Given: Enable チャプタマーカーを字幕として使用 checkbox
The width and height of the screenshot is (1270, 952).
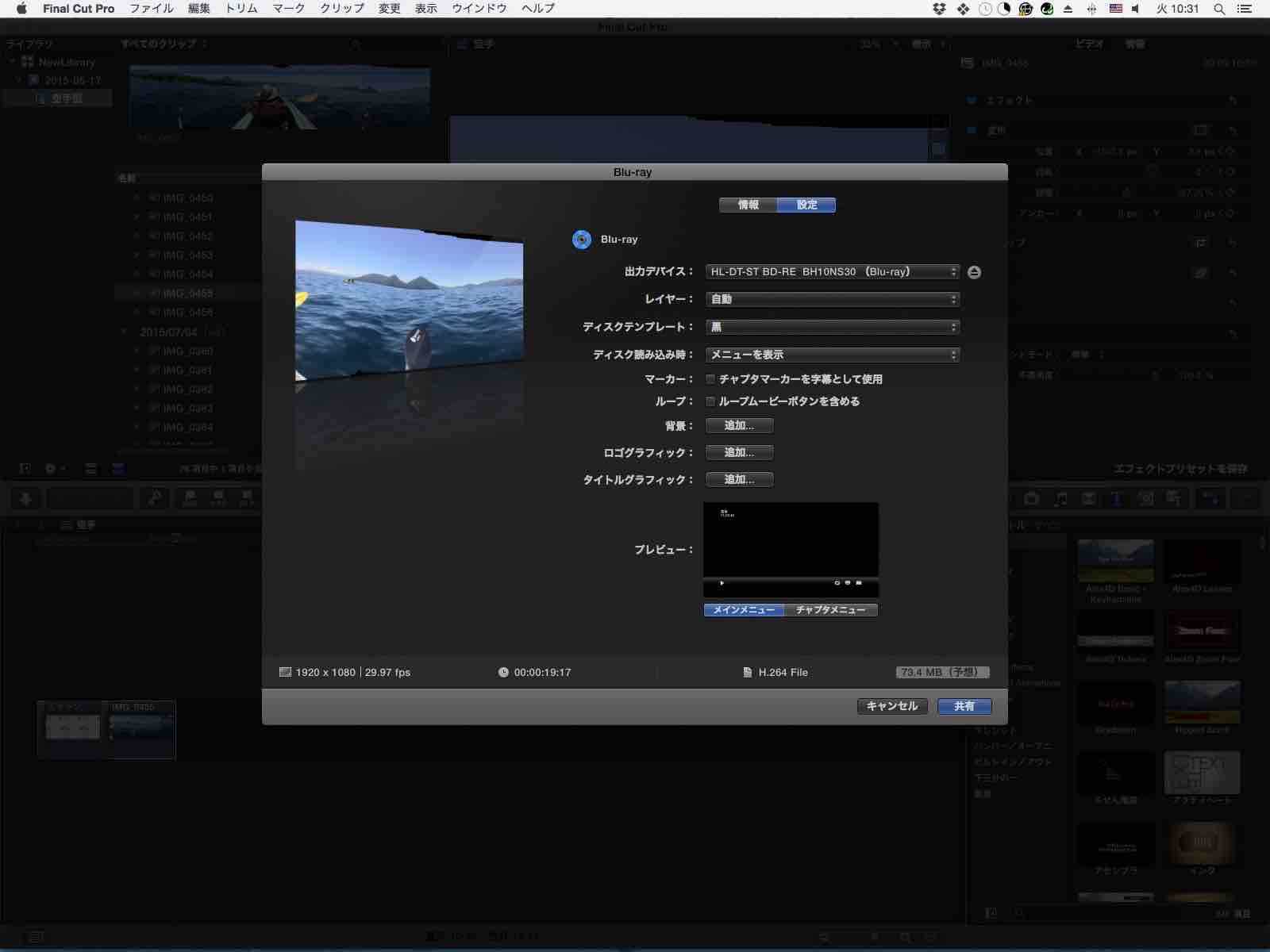Looking at the screenshot, I should (x=710, y=379).
